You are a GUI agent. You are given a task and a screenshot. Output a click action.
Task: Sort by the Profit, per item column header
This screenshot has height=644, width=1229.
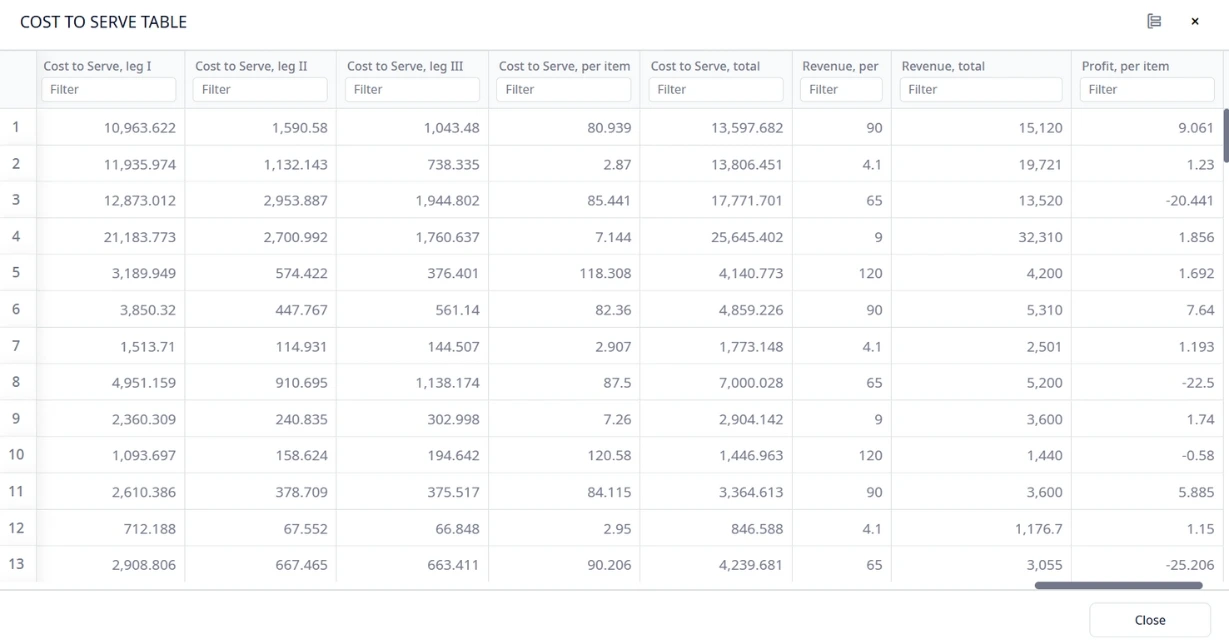(x=1125, y=66)
